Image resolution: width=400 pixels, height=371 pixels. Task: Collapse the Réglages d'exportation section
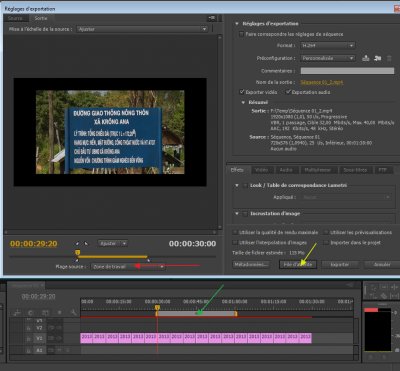click(x=237, y=24)
